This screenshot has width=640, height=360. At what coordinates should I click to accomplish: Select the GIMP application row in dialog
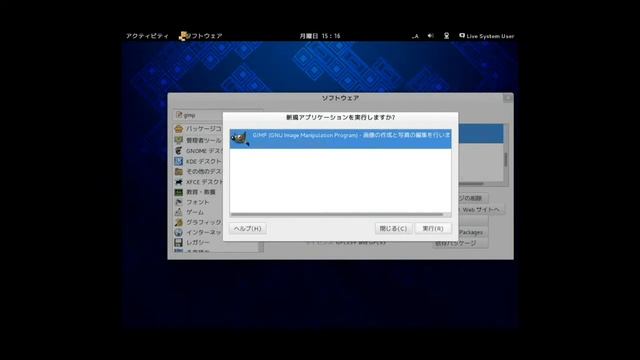[x=340, y=139]
